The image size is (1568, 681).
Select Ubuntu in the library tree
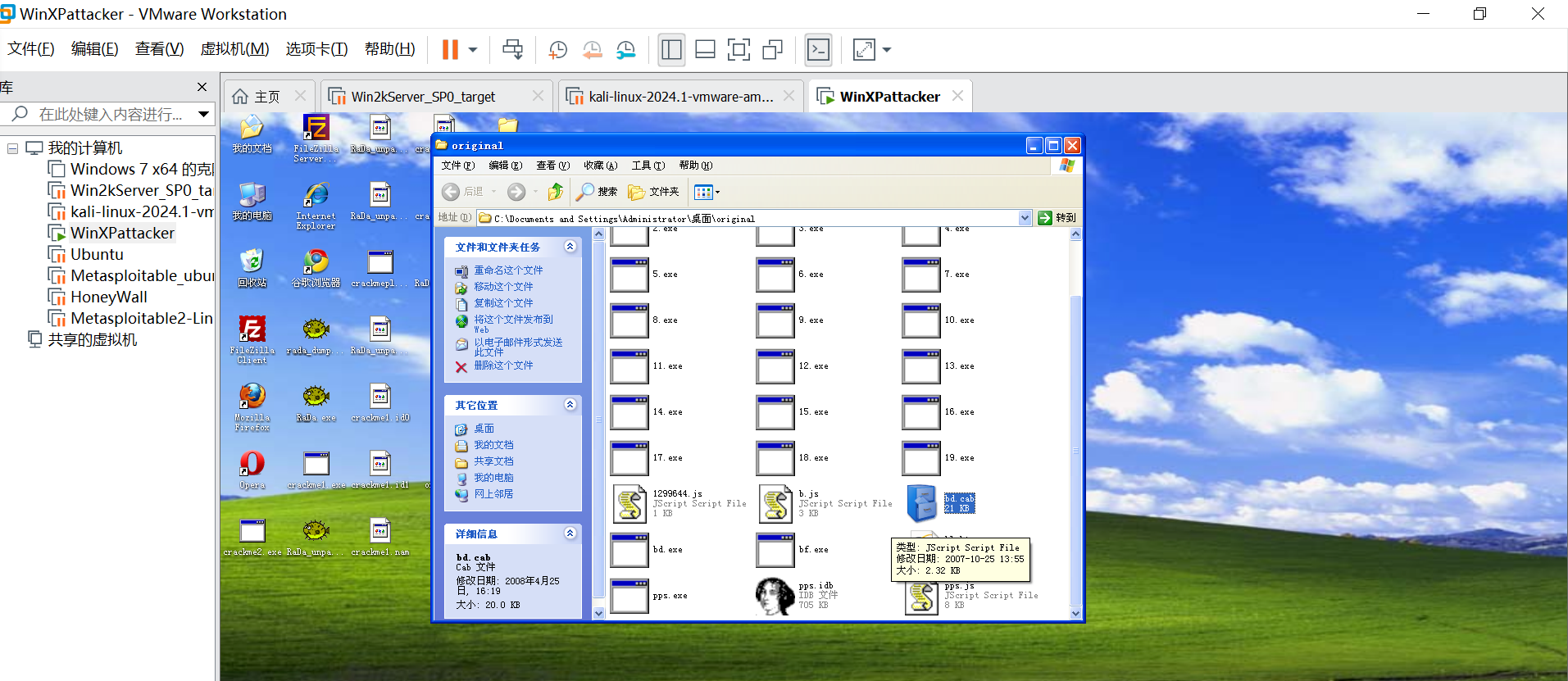click(97, 254)
